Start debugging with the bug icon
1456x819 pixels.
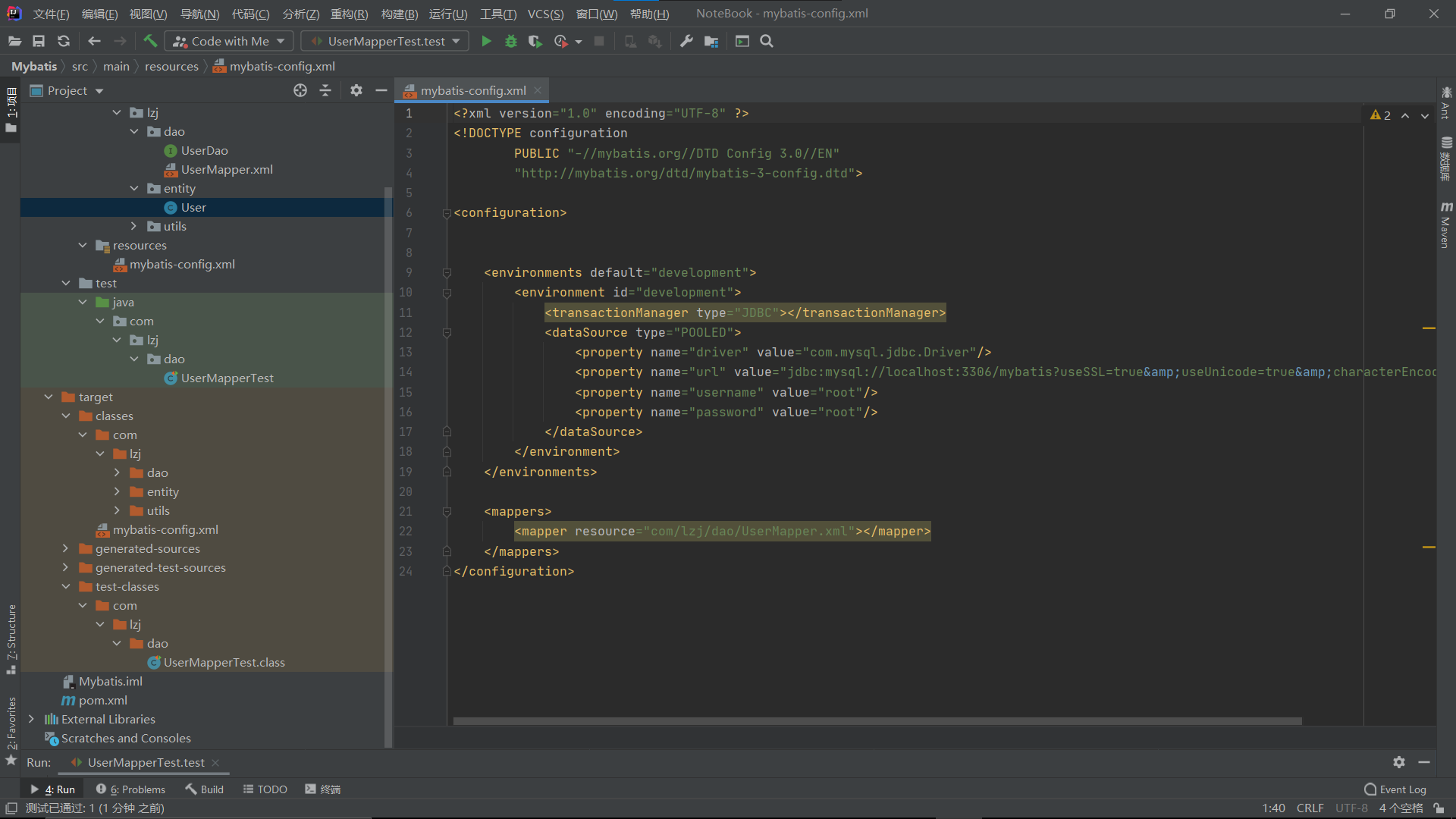pos(510,41)
